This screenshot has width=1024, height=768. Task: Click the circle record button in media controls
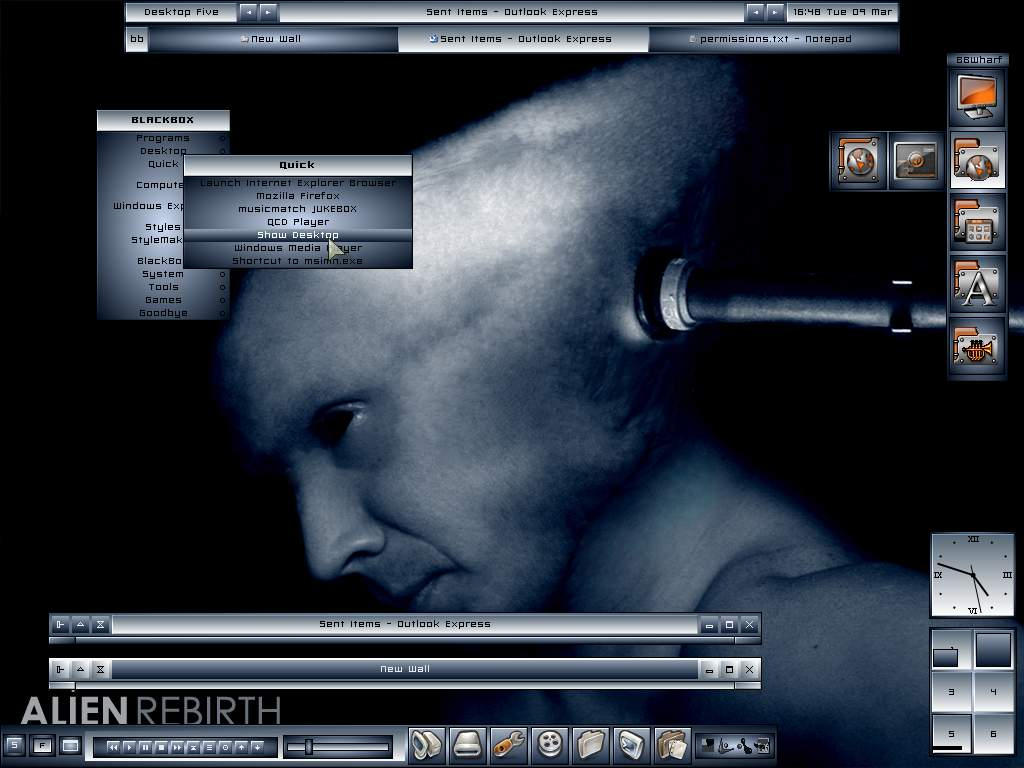point(225,747)
